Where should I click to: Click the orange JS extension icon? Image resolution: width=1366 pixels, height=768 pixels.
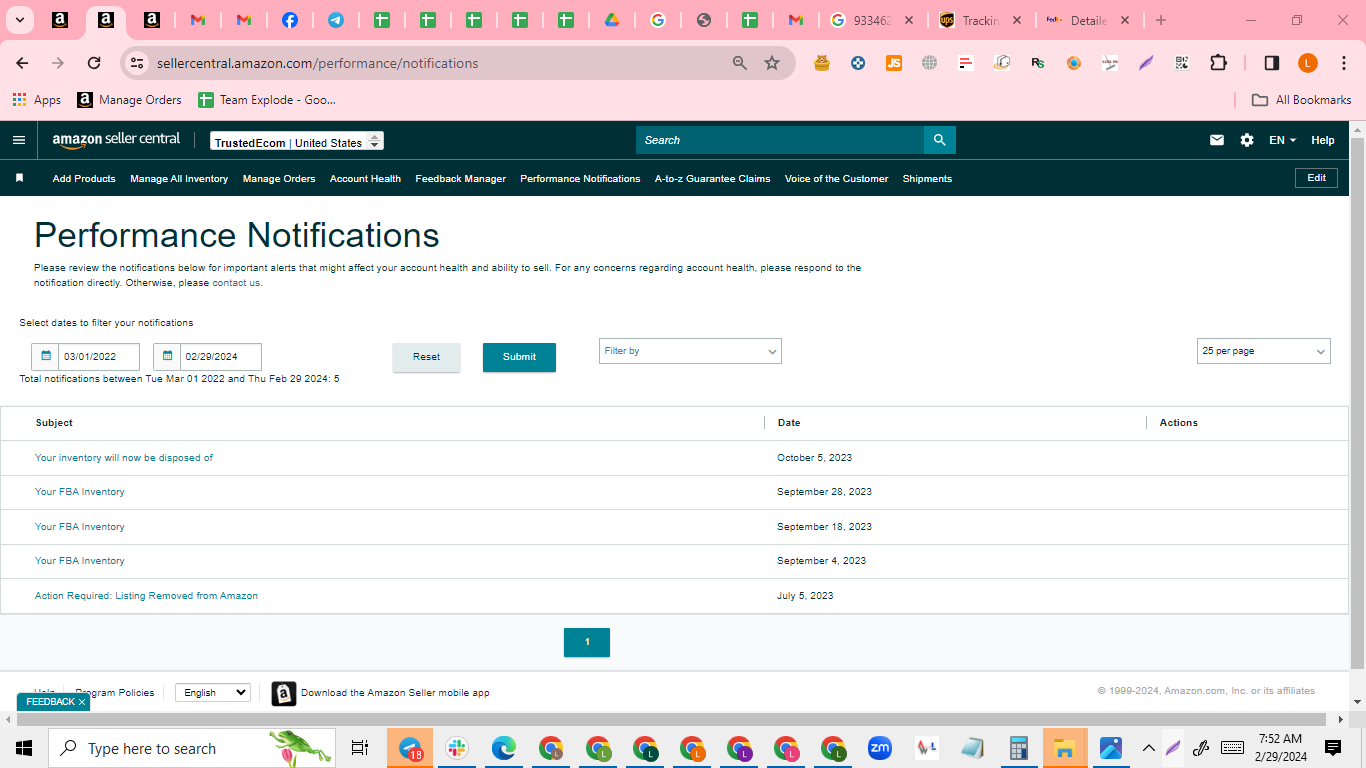894,63
